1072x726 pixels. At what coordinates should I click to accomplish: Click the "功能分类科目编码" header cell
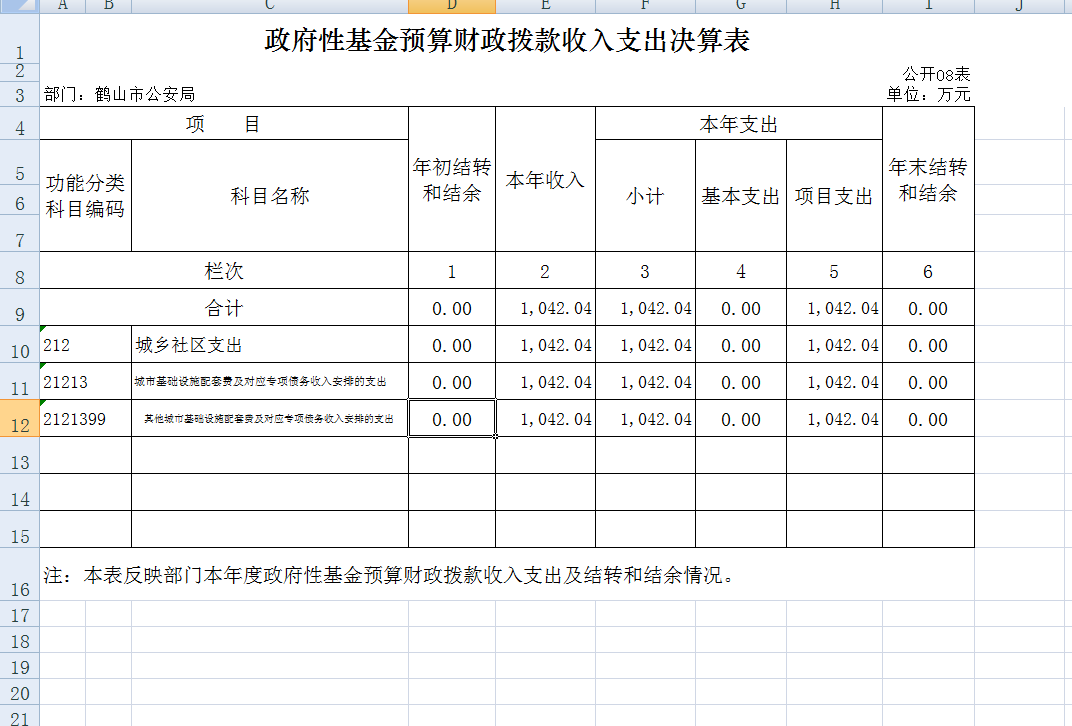[x=85, y=196]
